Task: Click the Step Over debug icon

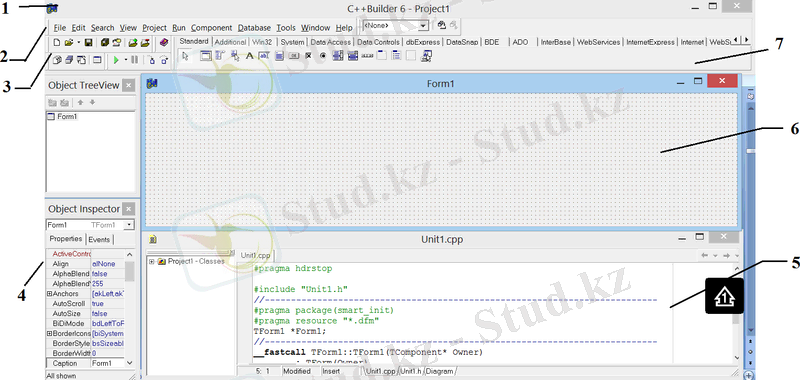Action: (x=164, y=60)
